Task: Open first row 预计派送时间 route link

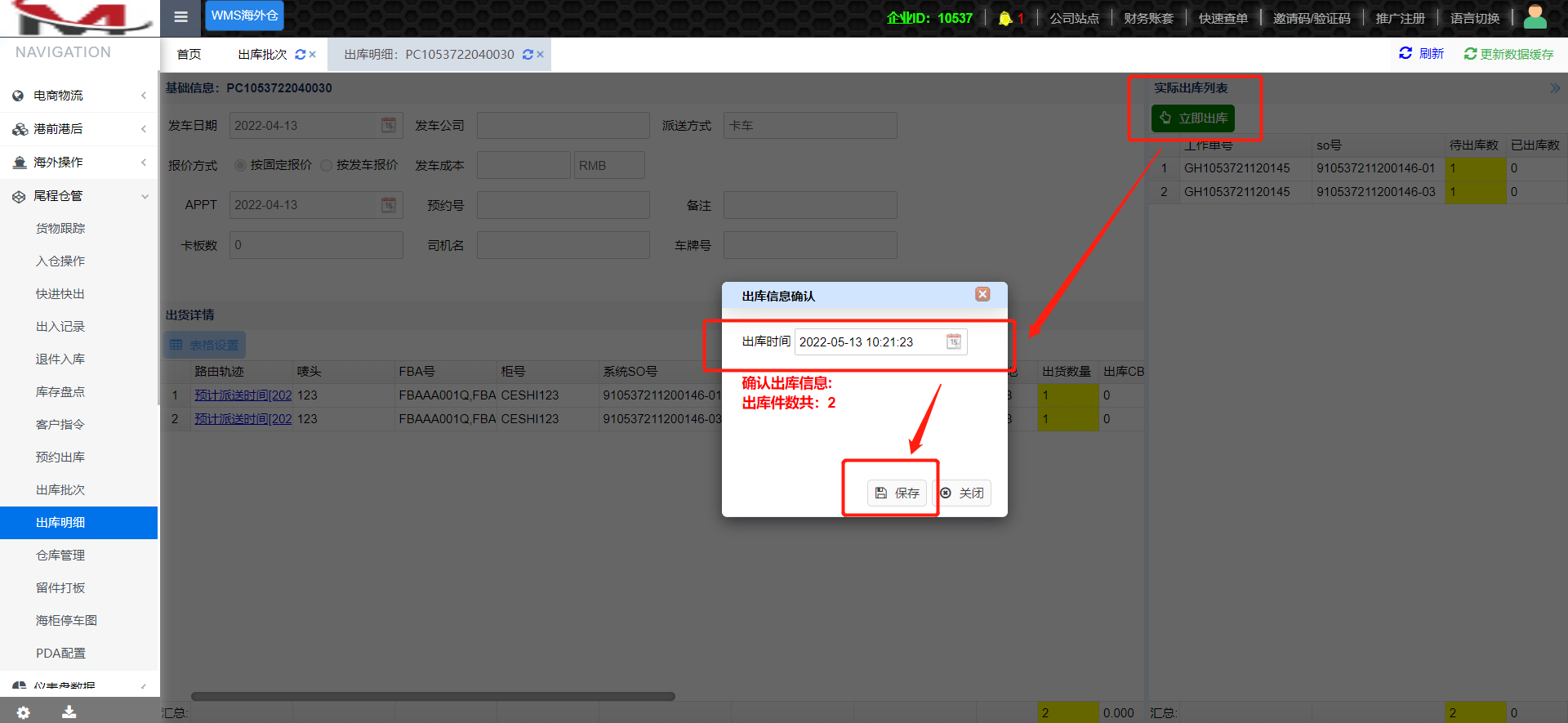Action: tap(243, 395)
